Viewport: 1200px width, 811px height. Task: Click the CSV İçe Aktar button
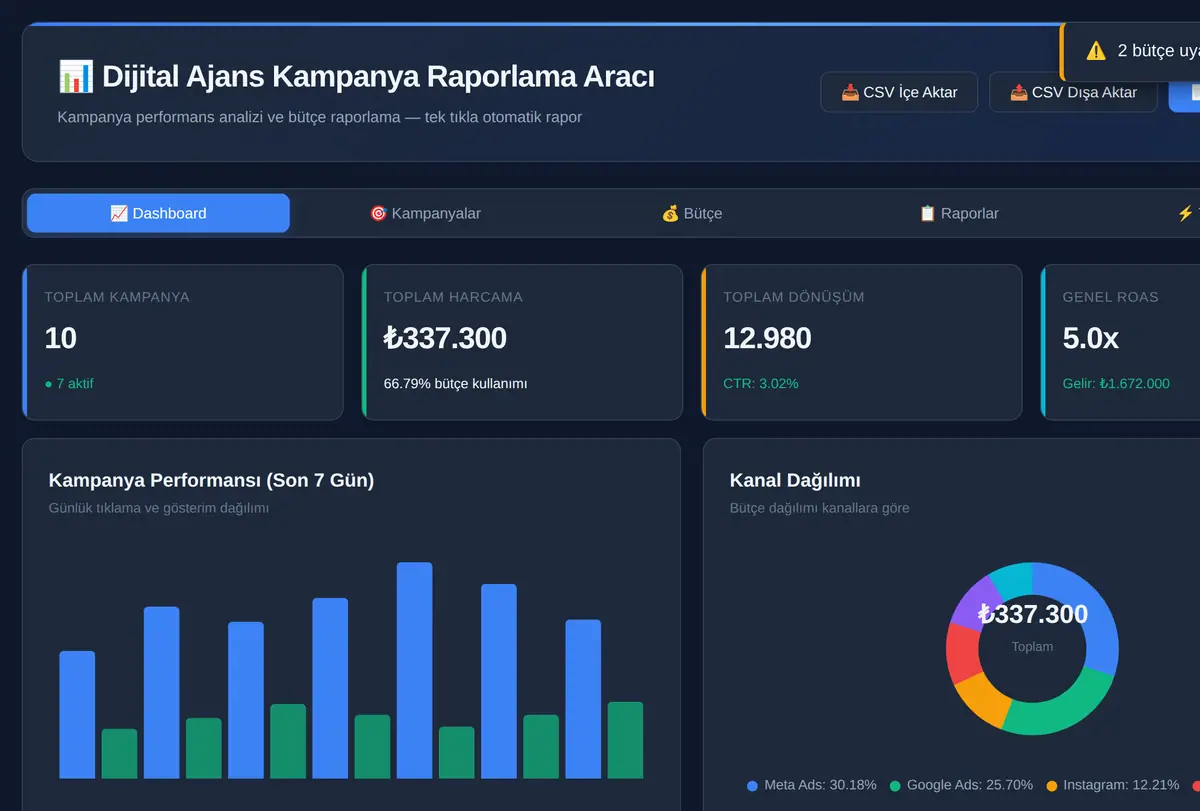pyautogui.click(x=899, y=92)
